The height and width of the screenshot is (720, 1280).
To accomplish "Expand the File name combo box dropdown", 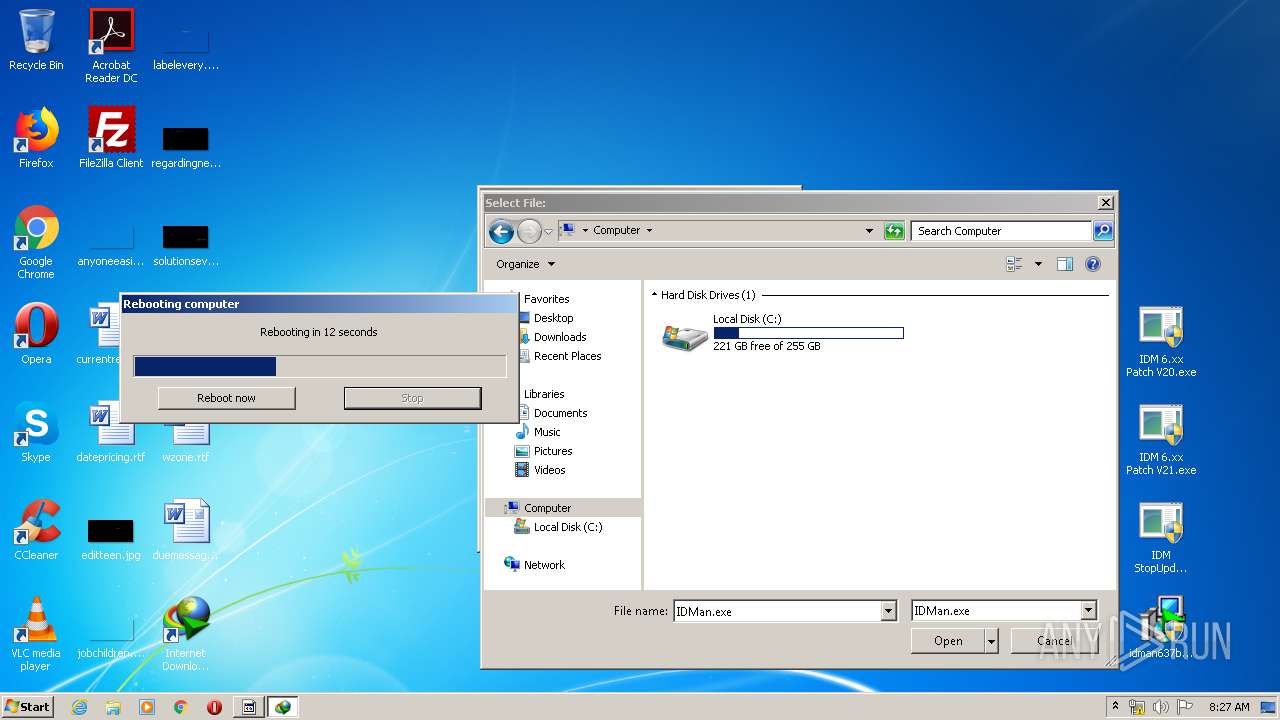I will (x=888, y=611).
